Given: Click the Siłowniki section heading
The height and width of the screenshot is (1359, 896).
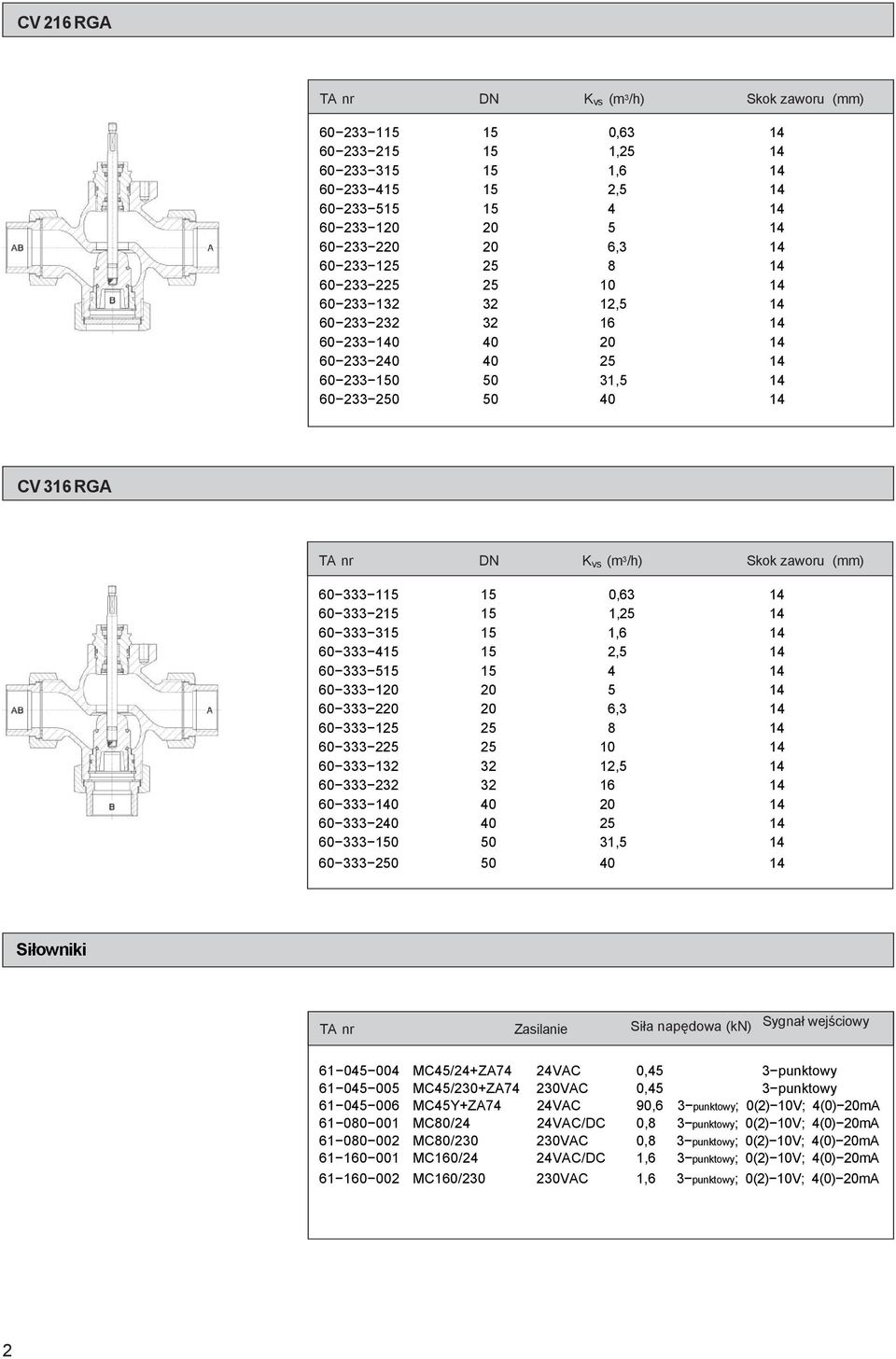Looking at the screenshot, I should [x=51, y=949].
